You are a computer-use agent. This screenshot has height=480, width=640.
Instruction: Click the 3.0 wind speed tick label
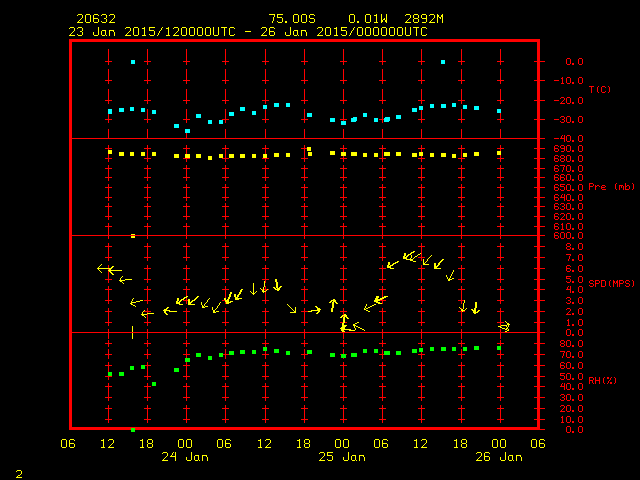click(x=574, y=301)
